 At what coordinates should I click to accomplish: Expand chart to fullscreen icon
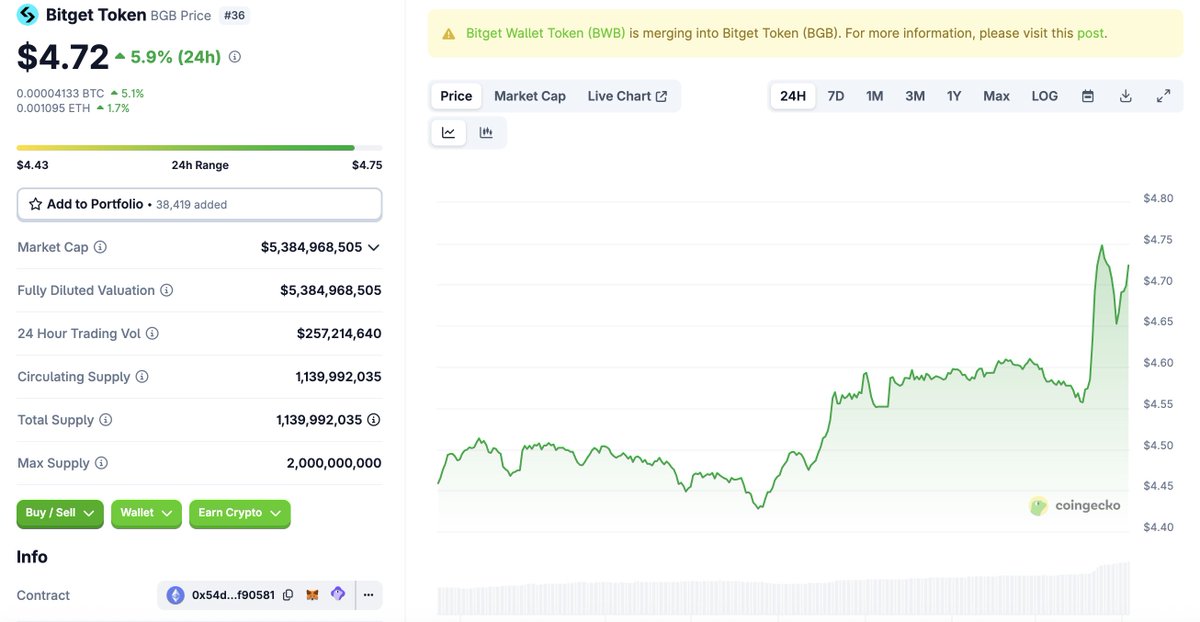1163,96
